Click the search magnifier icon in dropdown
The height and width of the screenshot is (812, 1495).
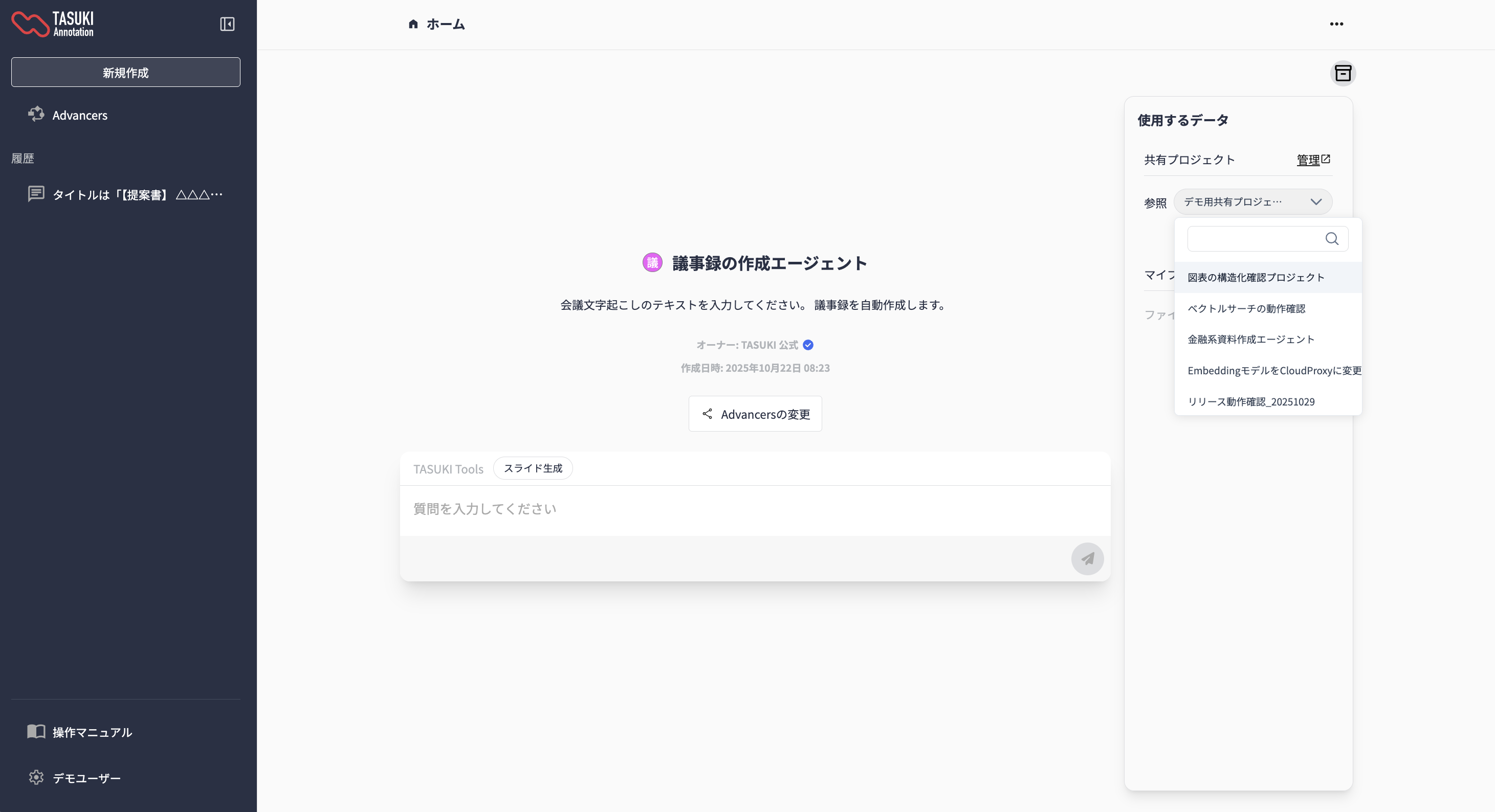(1331, 239)
